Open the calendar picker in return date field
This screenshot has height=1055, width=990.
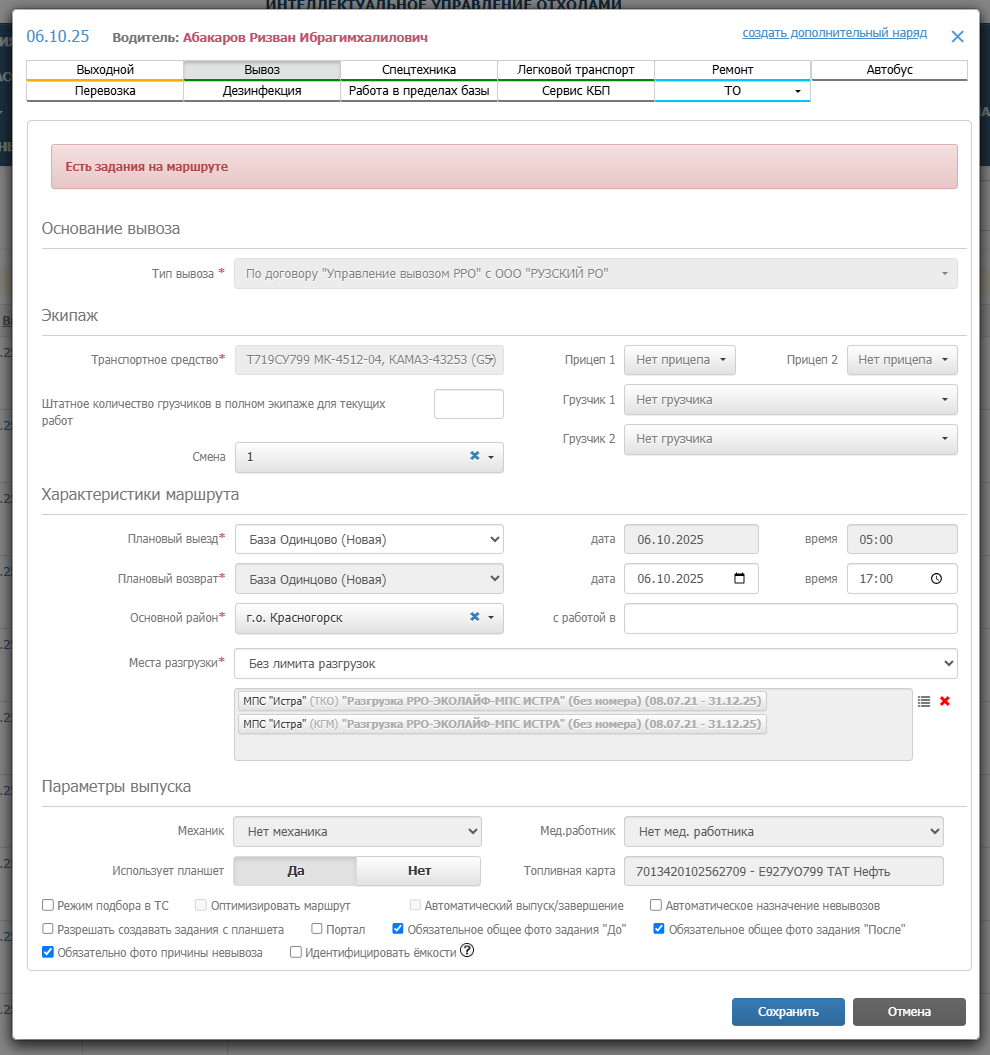click(740, 579)
